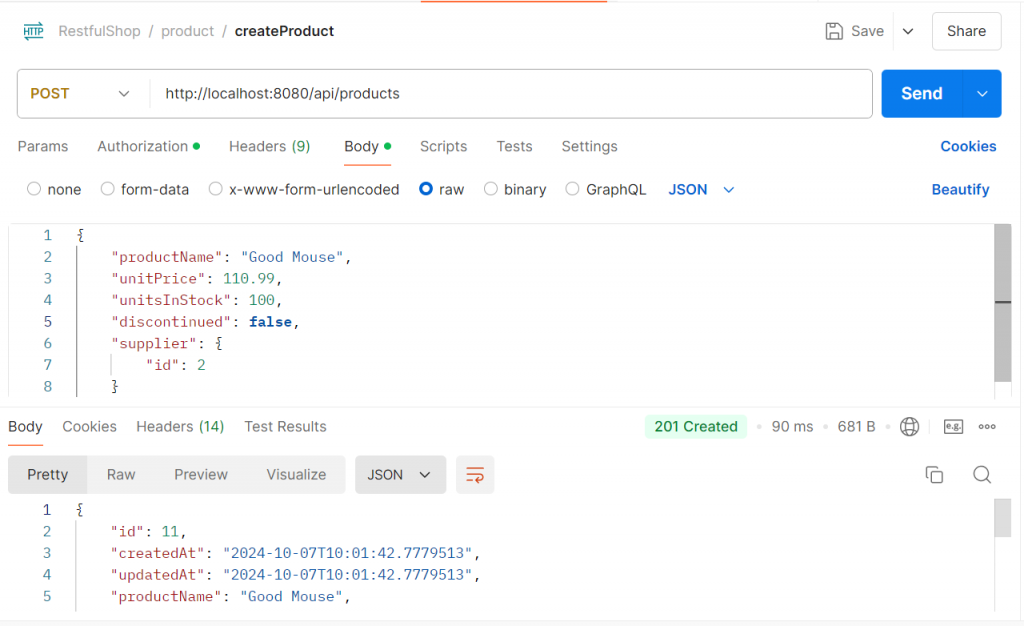Choose the GraphQL body radio option
The image size is (1024, 626).
(572, 189)
